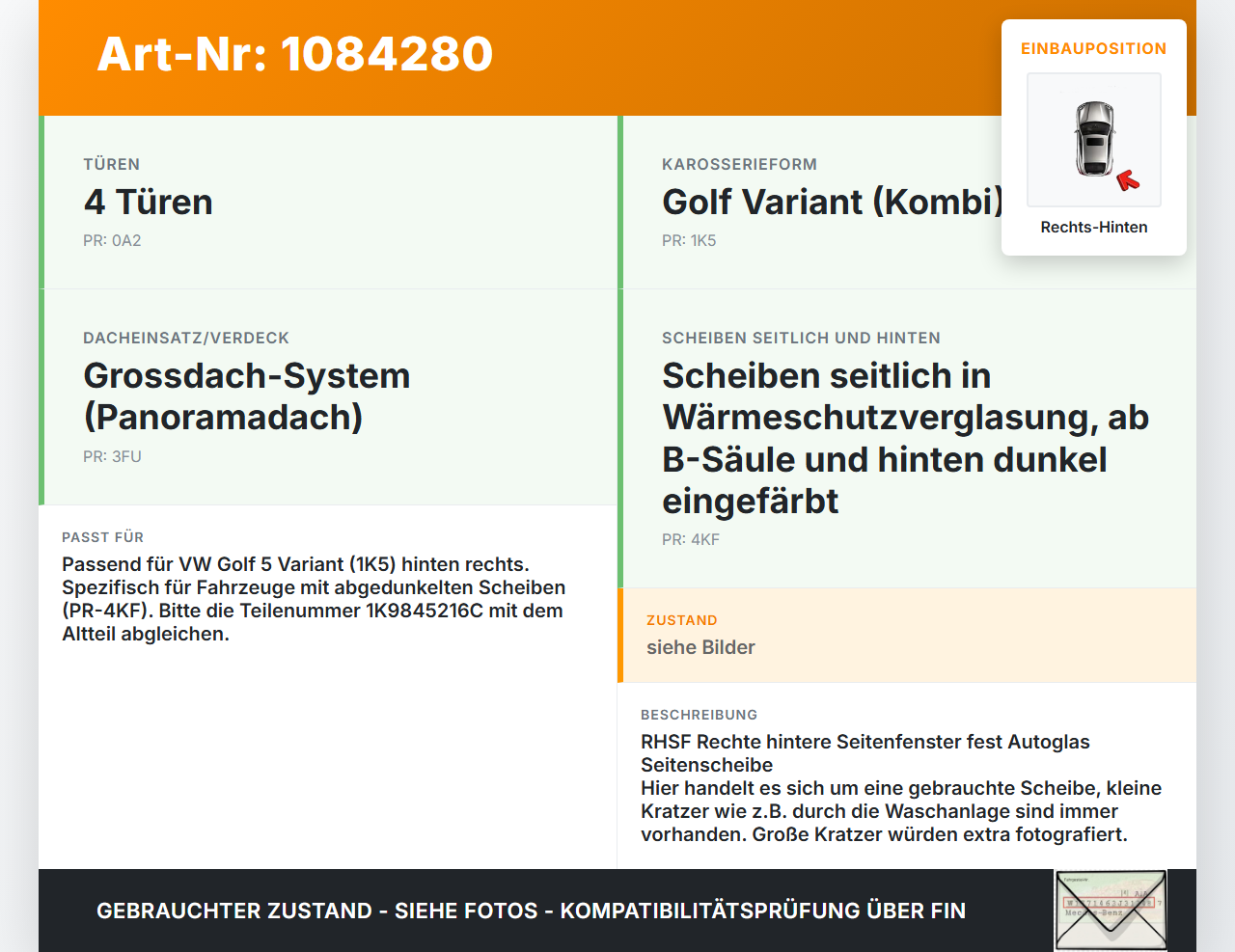Click the 'PASST FÜR' label
This screenshot has width=1235, height=952.
point(103,537)
